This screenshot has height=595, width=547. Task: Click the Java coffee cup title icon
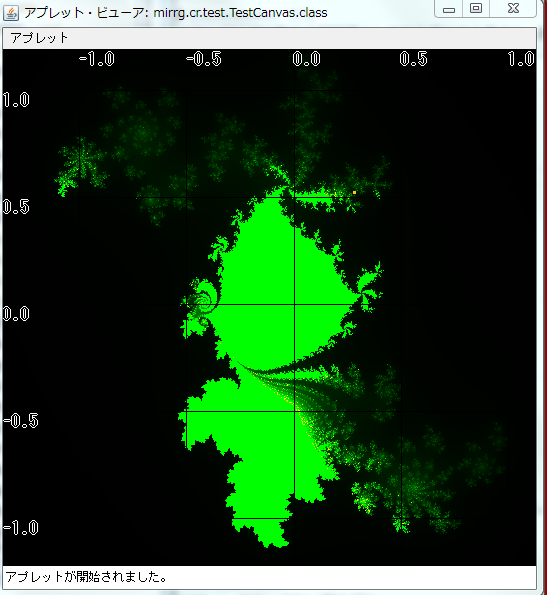(x=11, y=13)
